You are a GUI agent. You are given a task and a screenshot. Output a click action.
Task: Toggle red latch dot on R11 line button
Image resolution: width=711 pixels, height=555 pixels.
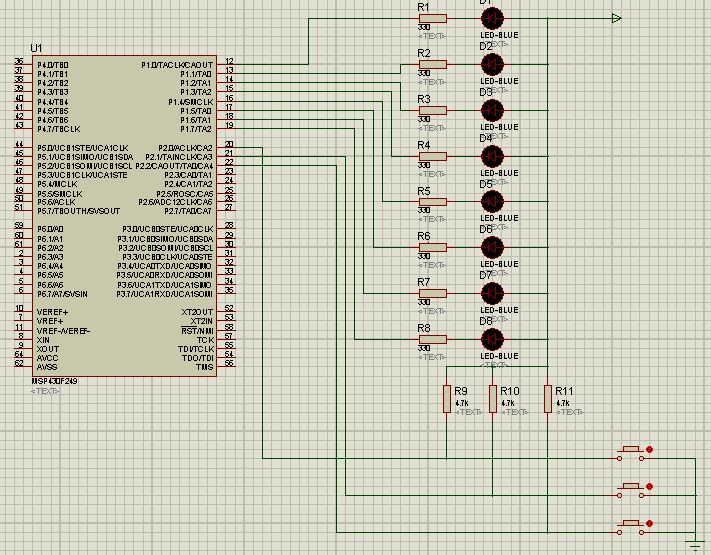(x=649, y=523)
